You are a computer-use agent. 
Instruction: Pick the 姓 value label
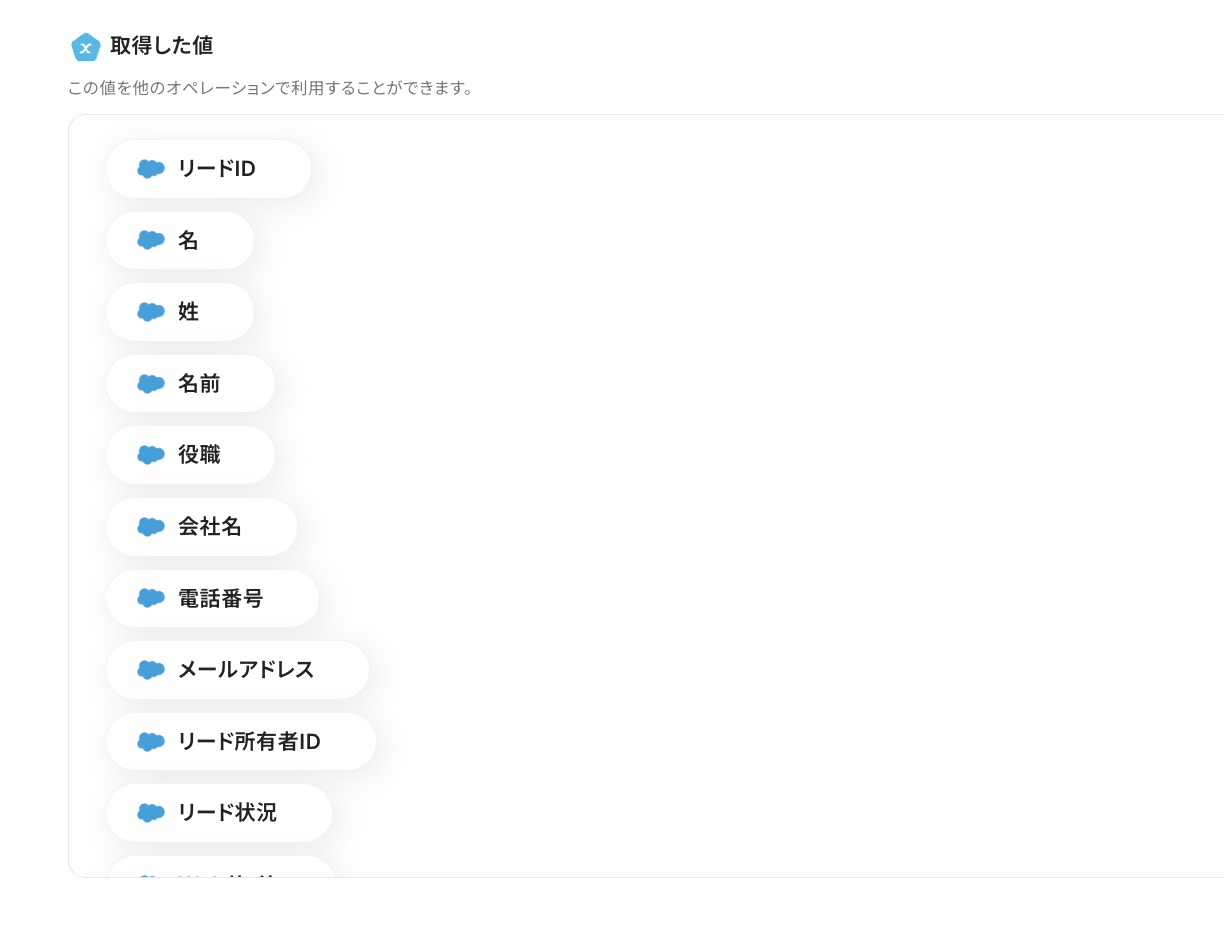click(188, 312)
